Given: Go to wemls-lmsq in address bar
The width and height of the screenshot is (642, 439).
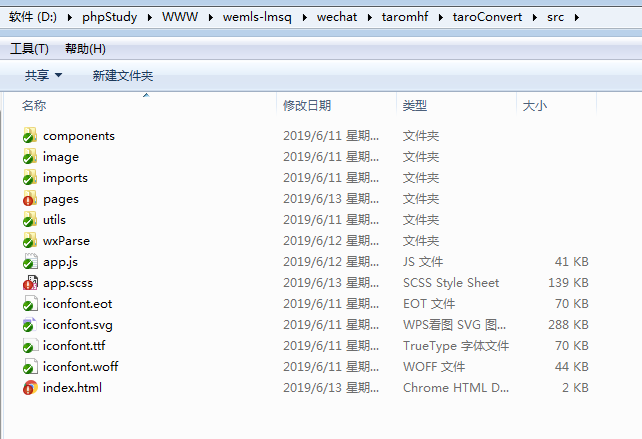Looking at the screenshot, I should coord(257,17).
